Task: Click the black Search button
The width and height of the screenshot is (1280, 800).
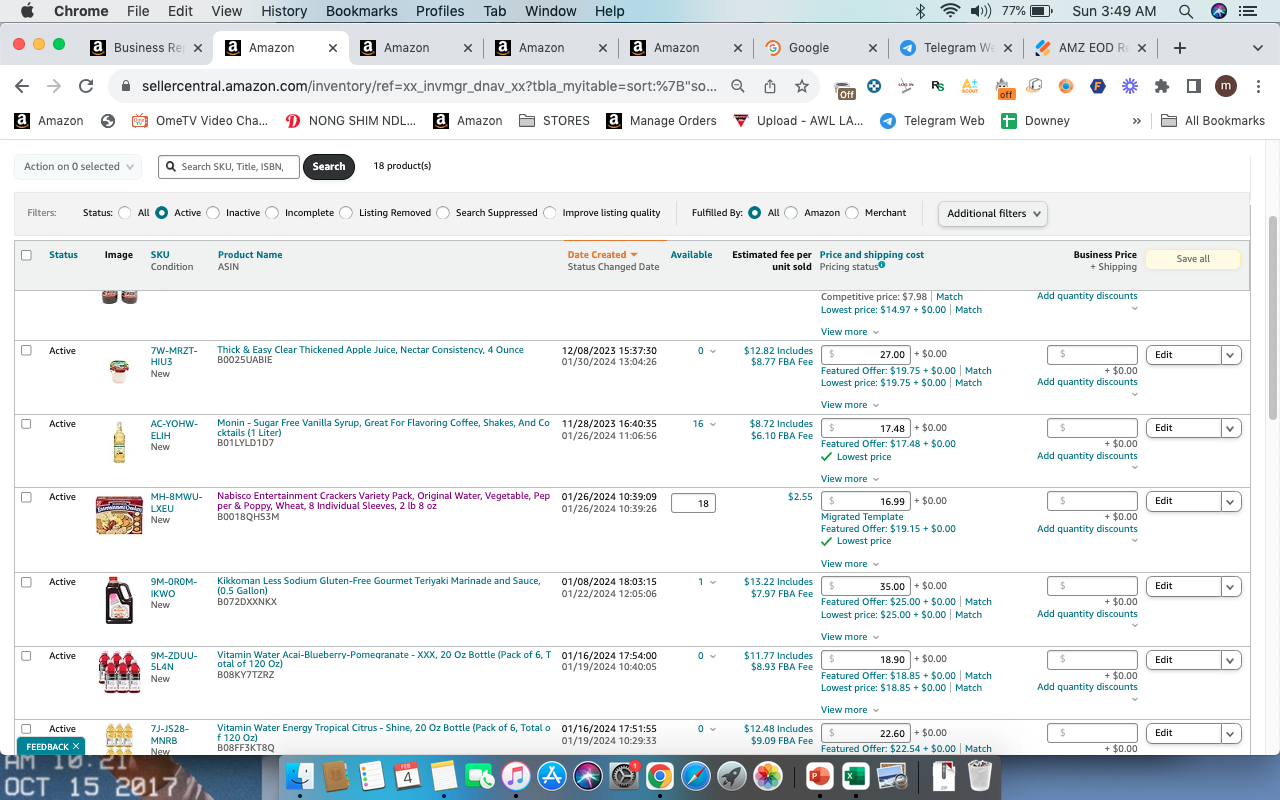Action: pos(328,167)
